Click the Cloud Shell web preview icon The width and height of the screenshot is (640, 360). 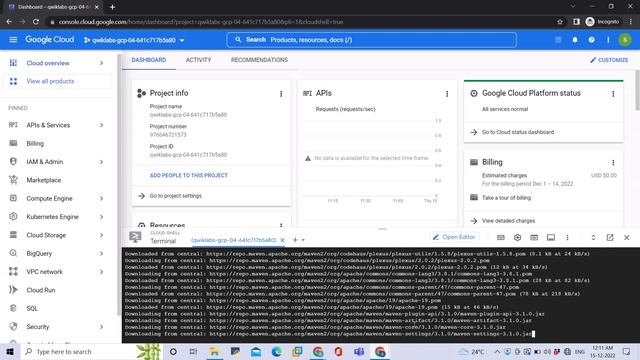pos(534,238)
